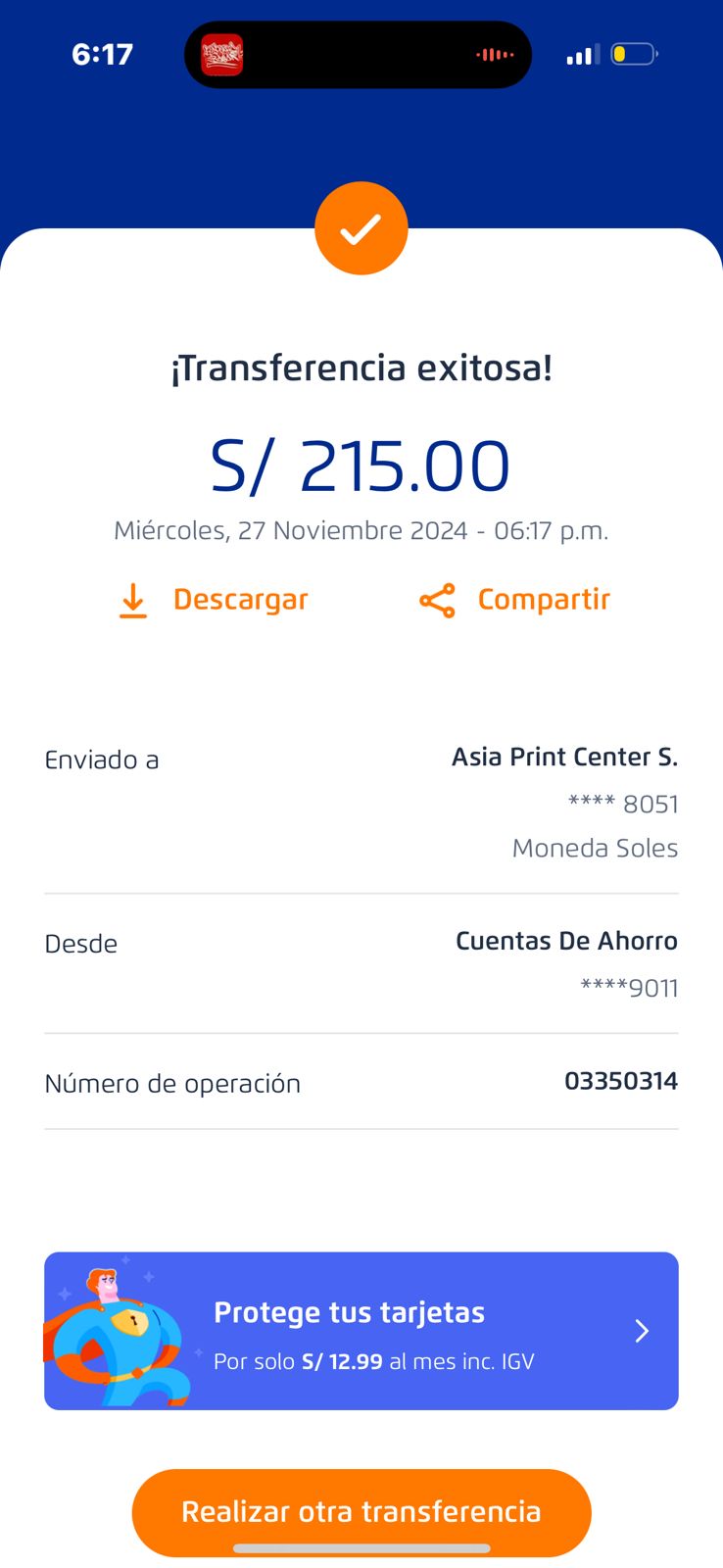Open Protege tus tarjetas chevron arrow
Viewport: 723px width, 1568px height.
[642, 1331]
